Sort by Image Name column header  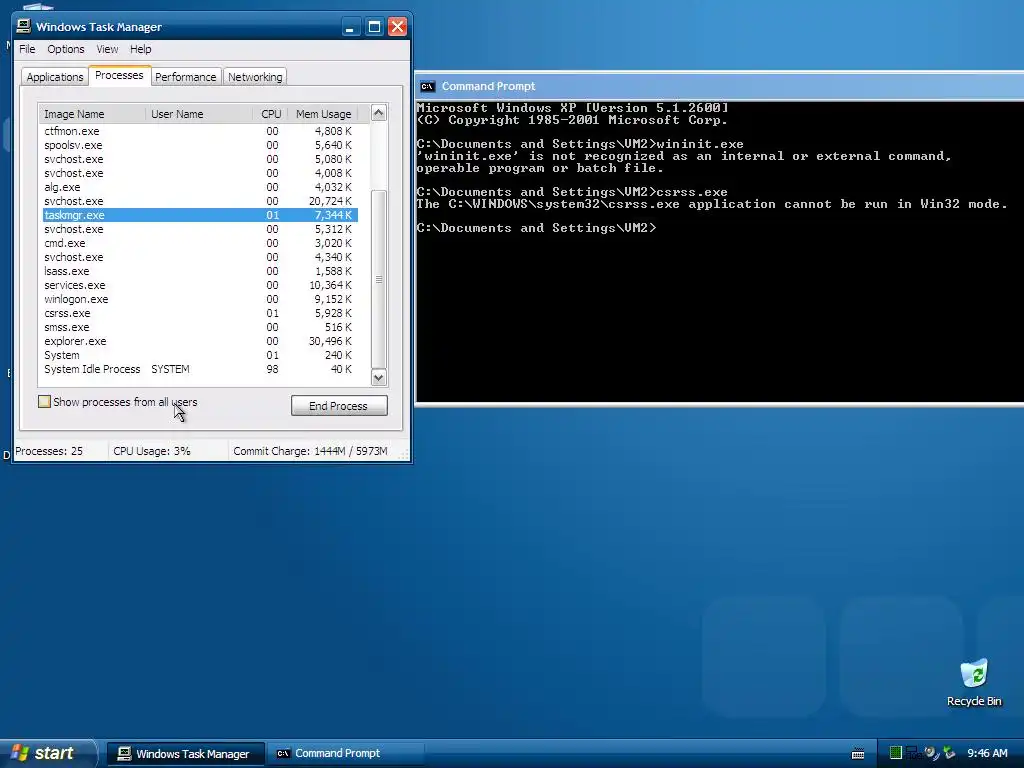(92, 114)
